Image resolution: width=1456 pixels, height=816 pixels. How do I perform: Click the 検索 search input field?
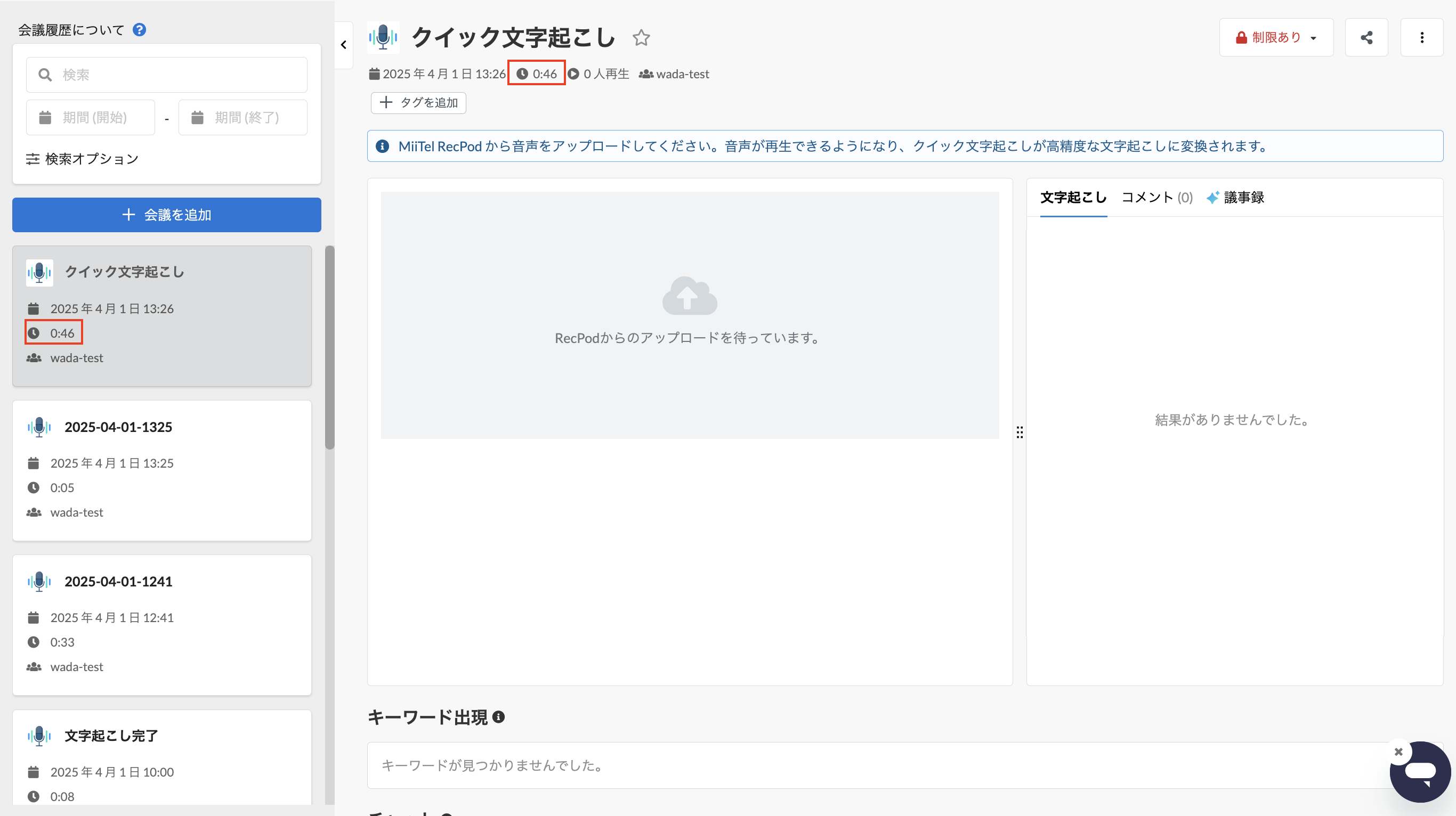click(x=167, y=75)
